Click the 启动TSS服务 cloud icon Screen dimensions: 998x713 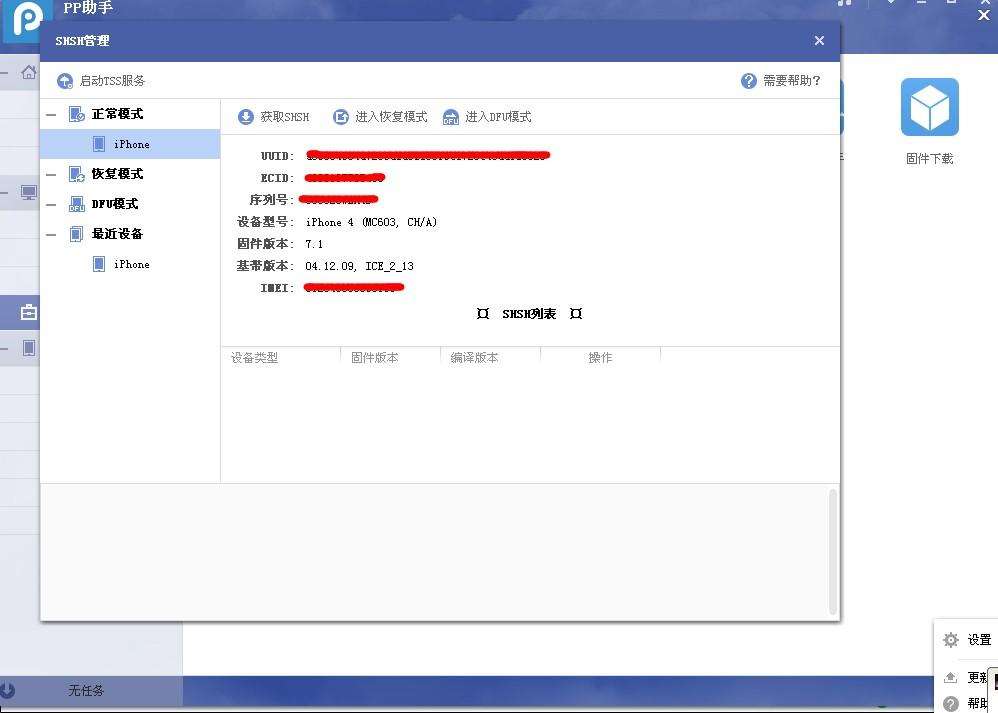tap(65, 81)
